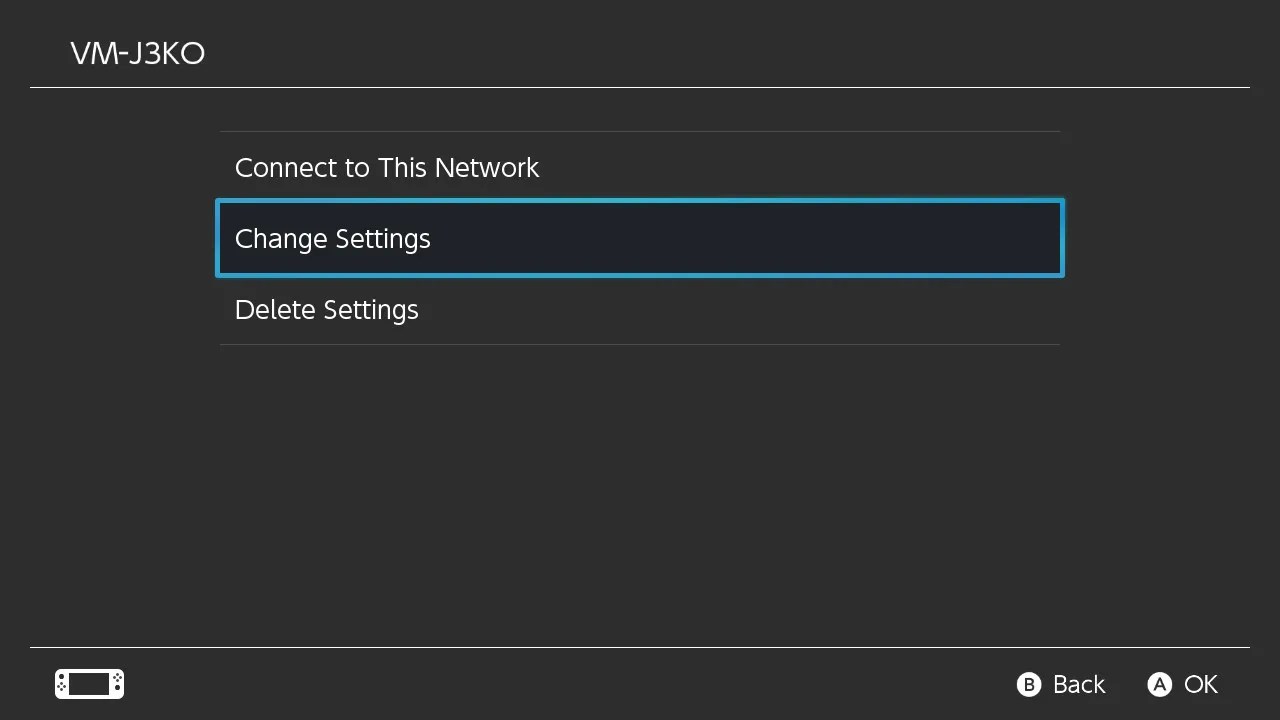Viewport: 1280px width, 720px height.
Task: Click the VM-J3KO network name title
Action: 137,53
